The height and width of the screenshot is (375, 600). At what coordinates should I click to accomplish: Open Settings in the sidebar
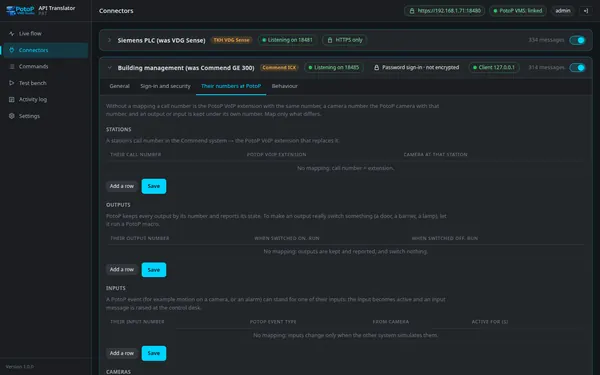(x=45, y=116)
